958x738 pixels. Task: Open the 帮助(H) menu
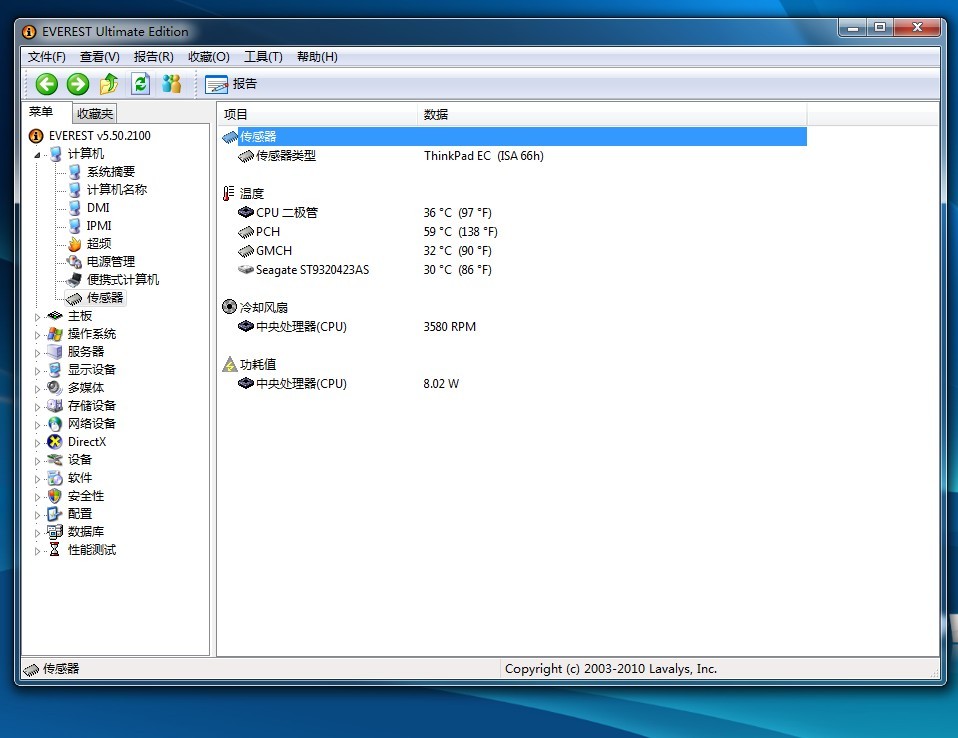pyautogui.click(x=317, y=57)
